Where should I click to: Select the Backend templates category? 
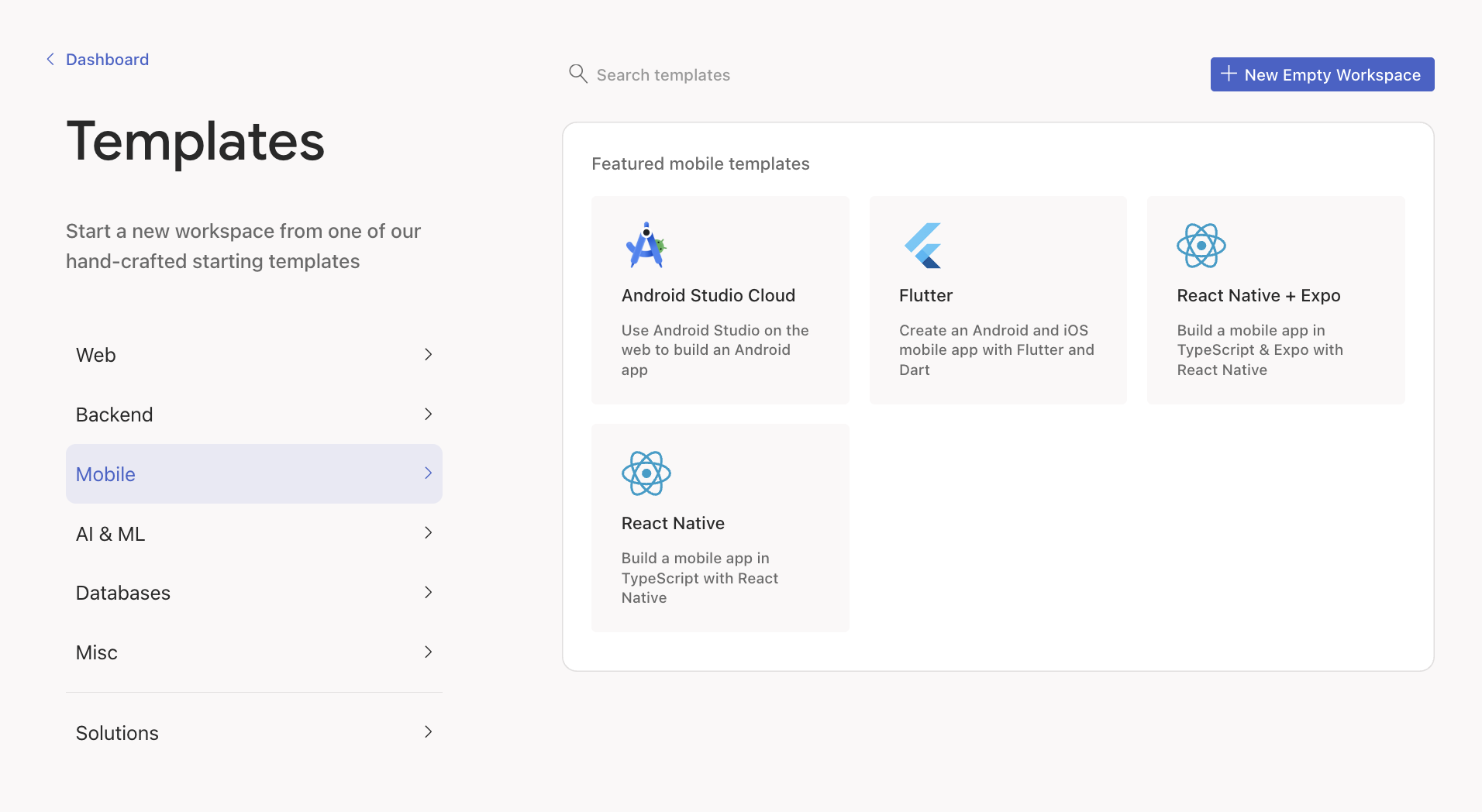coord(254,415)
